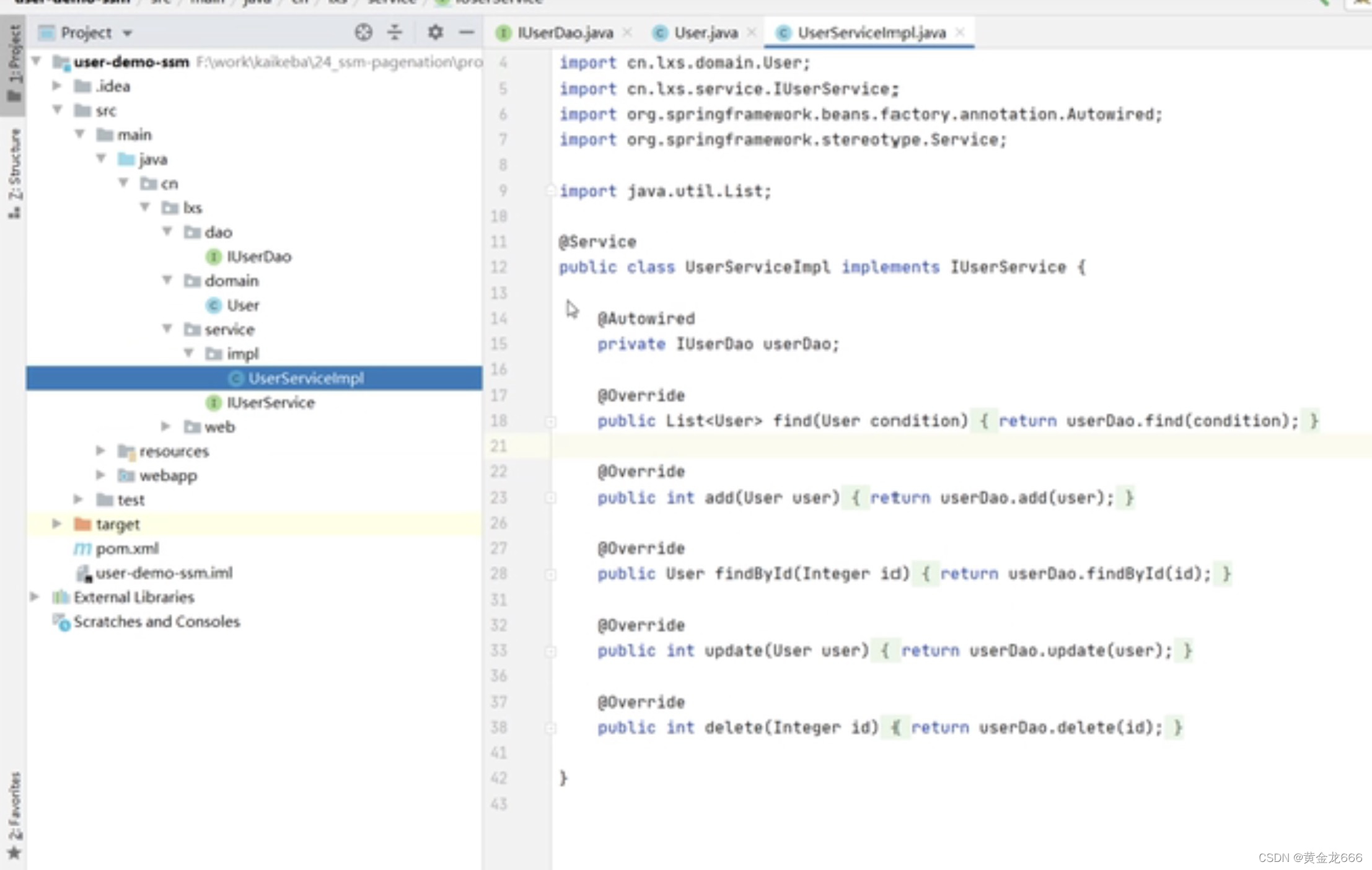Open the Project view dropdown arrow

click(127, 33)
